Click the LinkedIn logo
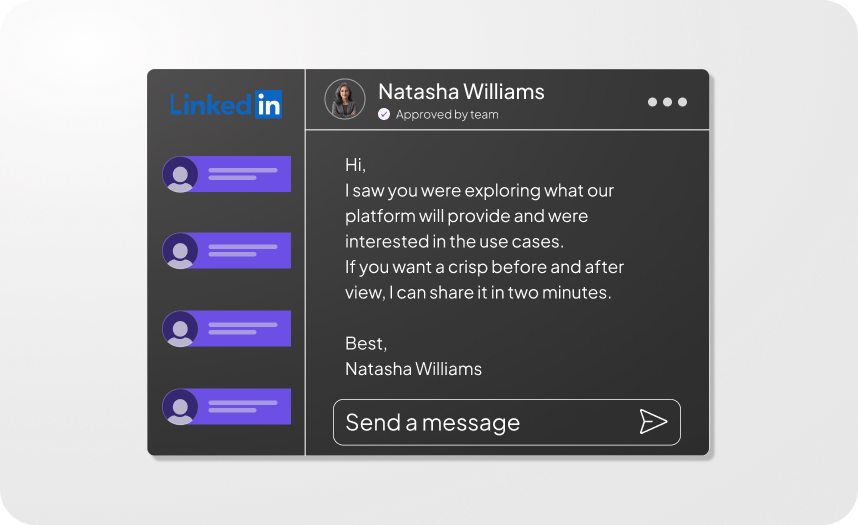This screenshot has height=525, width=858. click(x=226, y=103)
